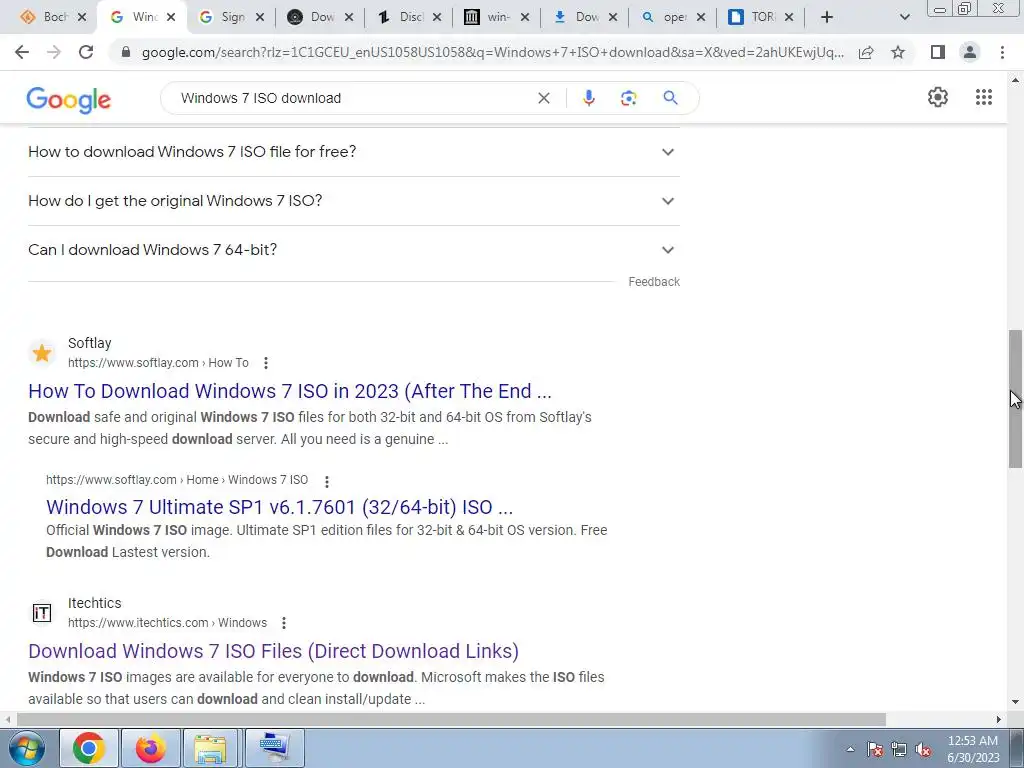Screen dimensions: 1024x768
Task: Open the Google apps grid
Action: coord(984,97)
